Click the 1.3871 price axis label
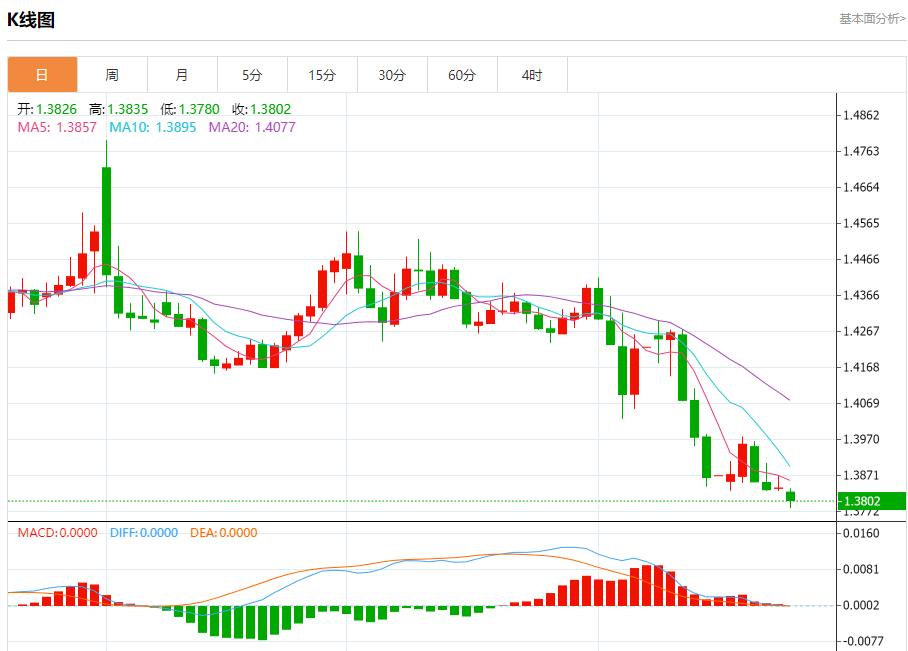The width and height of the screenshot is (908, 651). tap(861, 475)
